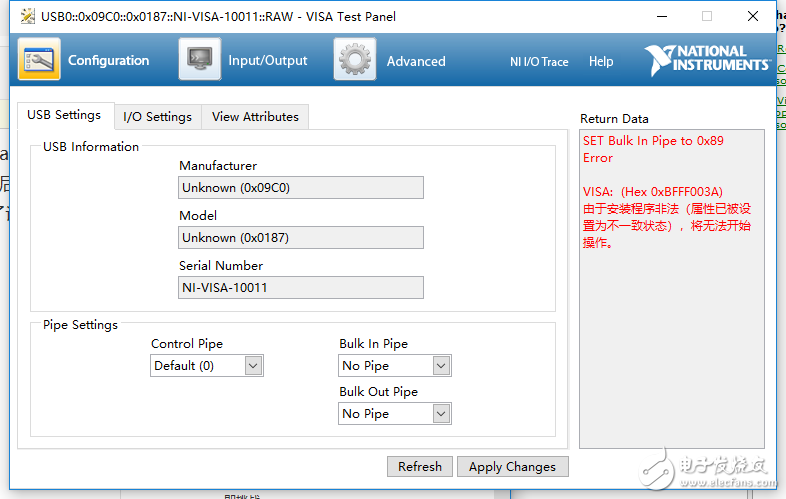786x499 pixels.
Task: Click the 'VISA: (Hex 0xBFFF003A)' error text
Action: [653, 192]
